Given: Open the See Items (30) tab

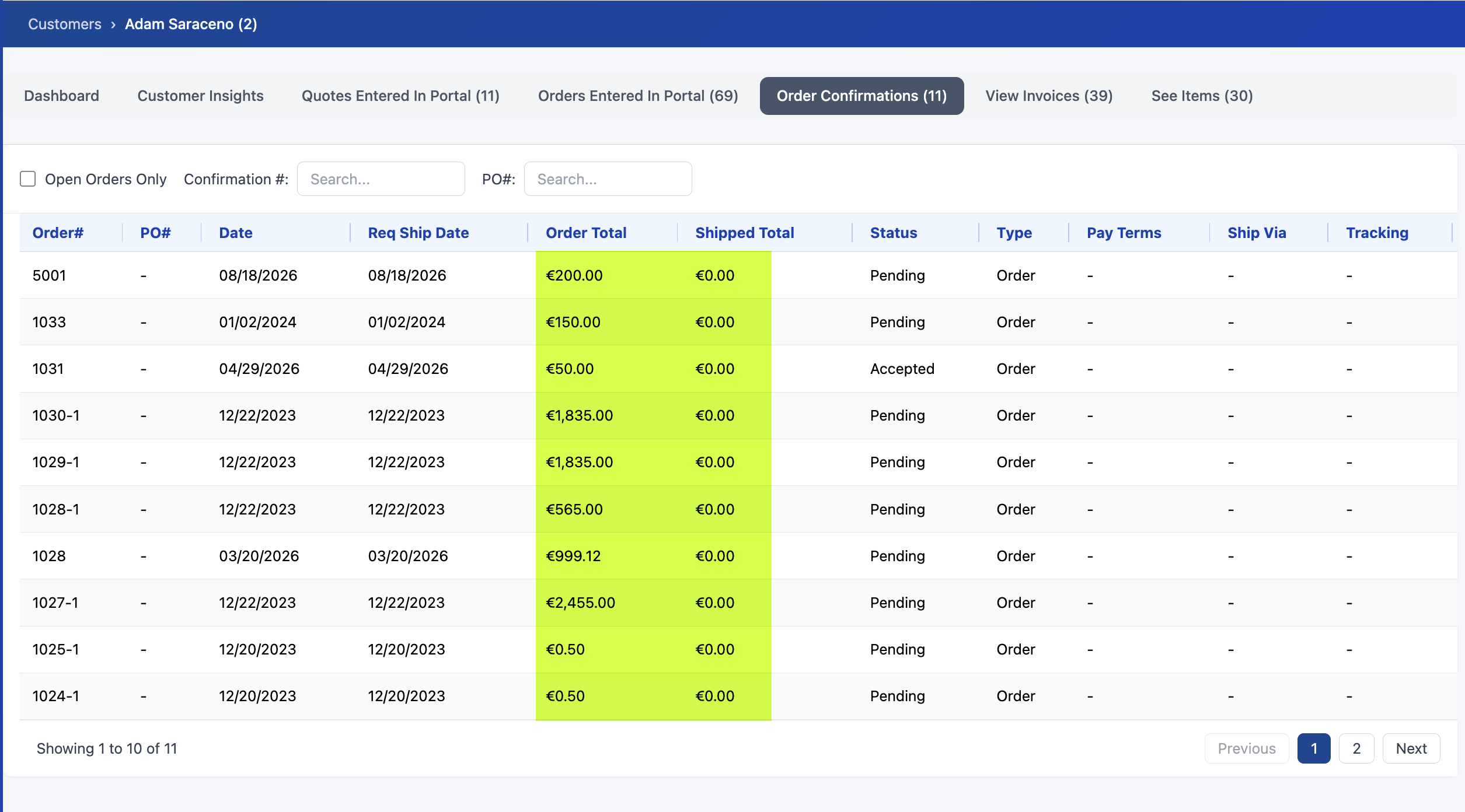Looking at the screenshot, I should 1202,96.
